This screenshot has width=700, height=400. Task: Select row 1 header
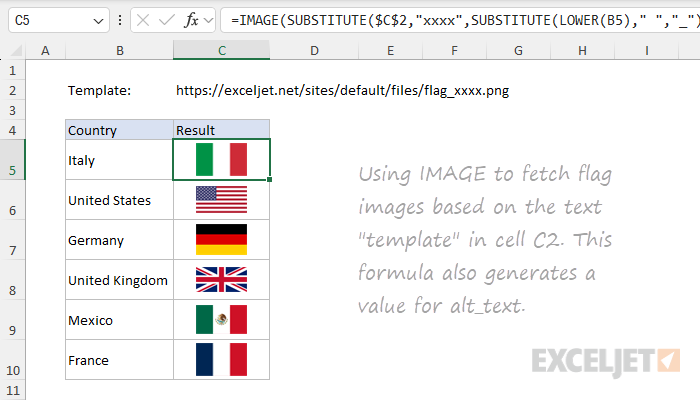(12, 70)
